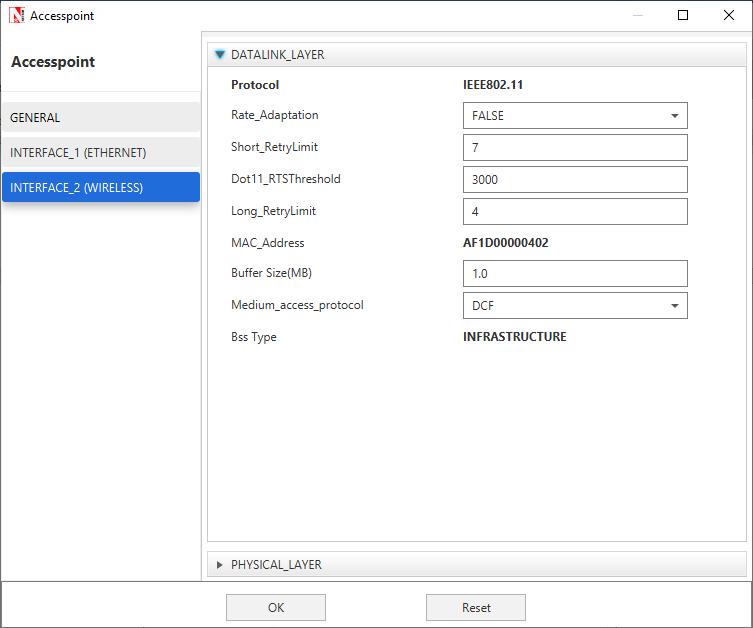Collapse the DATALINK_LAYER section triangle

[220, 55]
